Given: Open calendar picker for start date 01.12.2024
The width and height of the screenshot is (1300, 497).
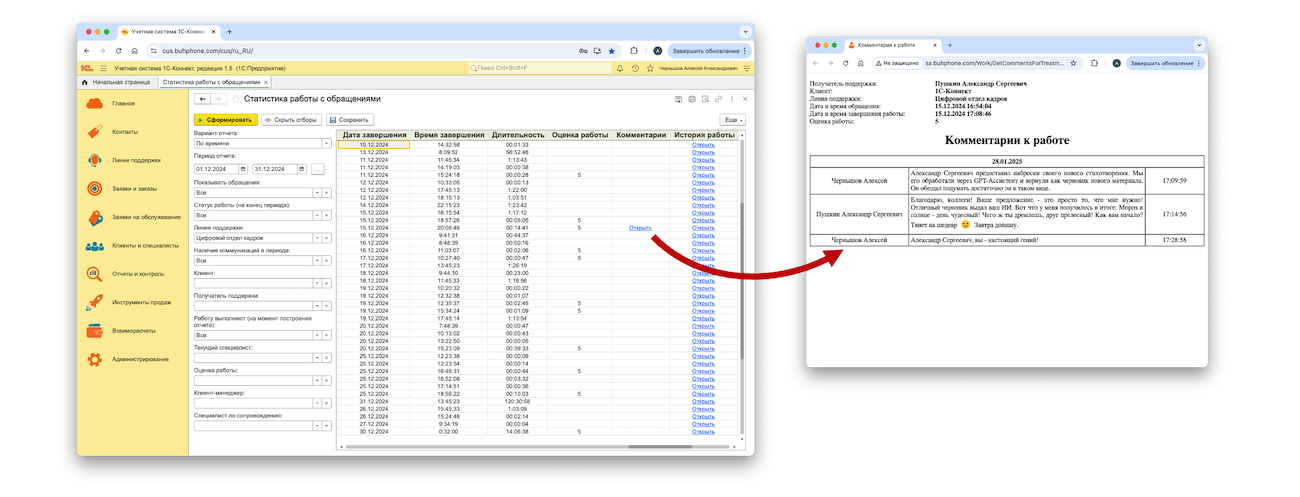Looking at the screenshot, I should click(x=243, y=168).
